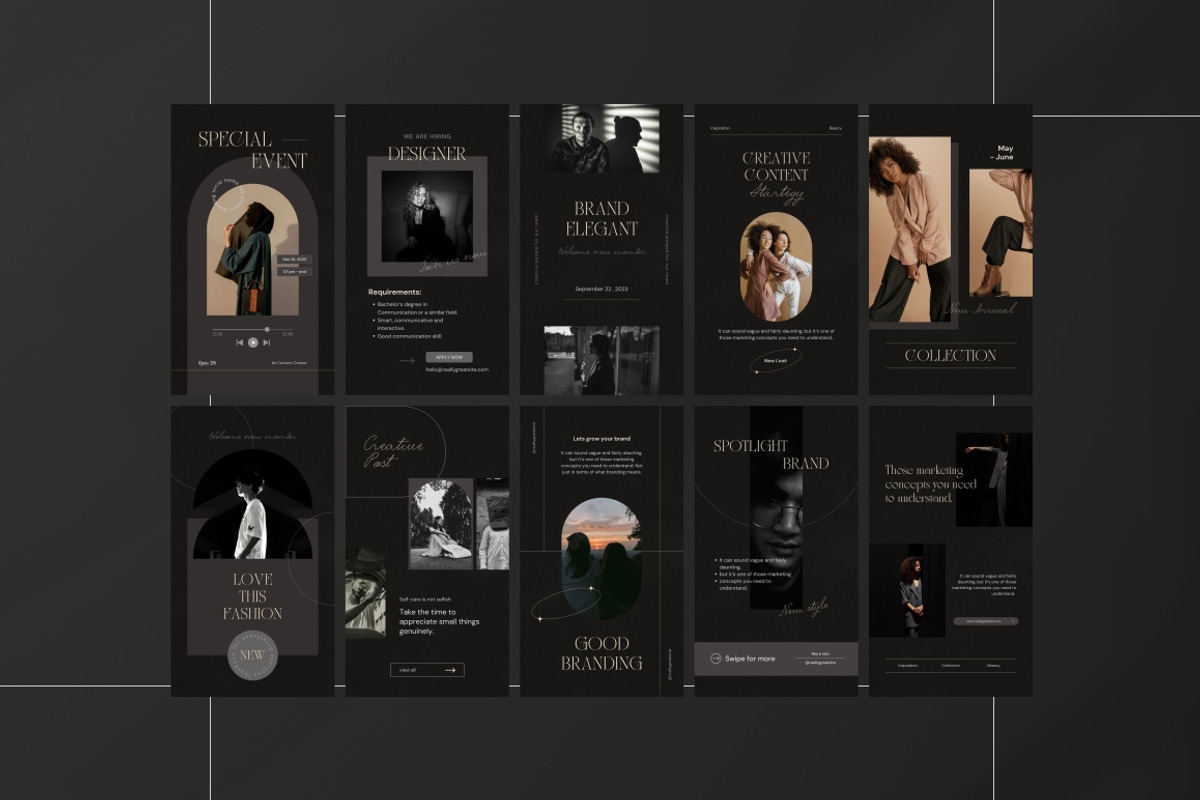Click the man-in-glasses photo in Spotlight Brand
This screenshot has height=800, width=1200.
(776, 507)
